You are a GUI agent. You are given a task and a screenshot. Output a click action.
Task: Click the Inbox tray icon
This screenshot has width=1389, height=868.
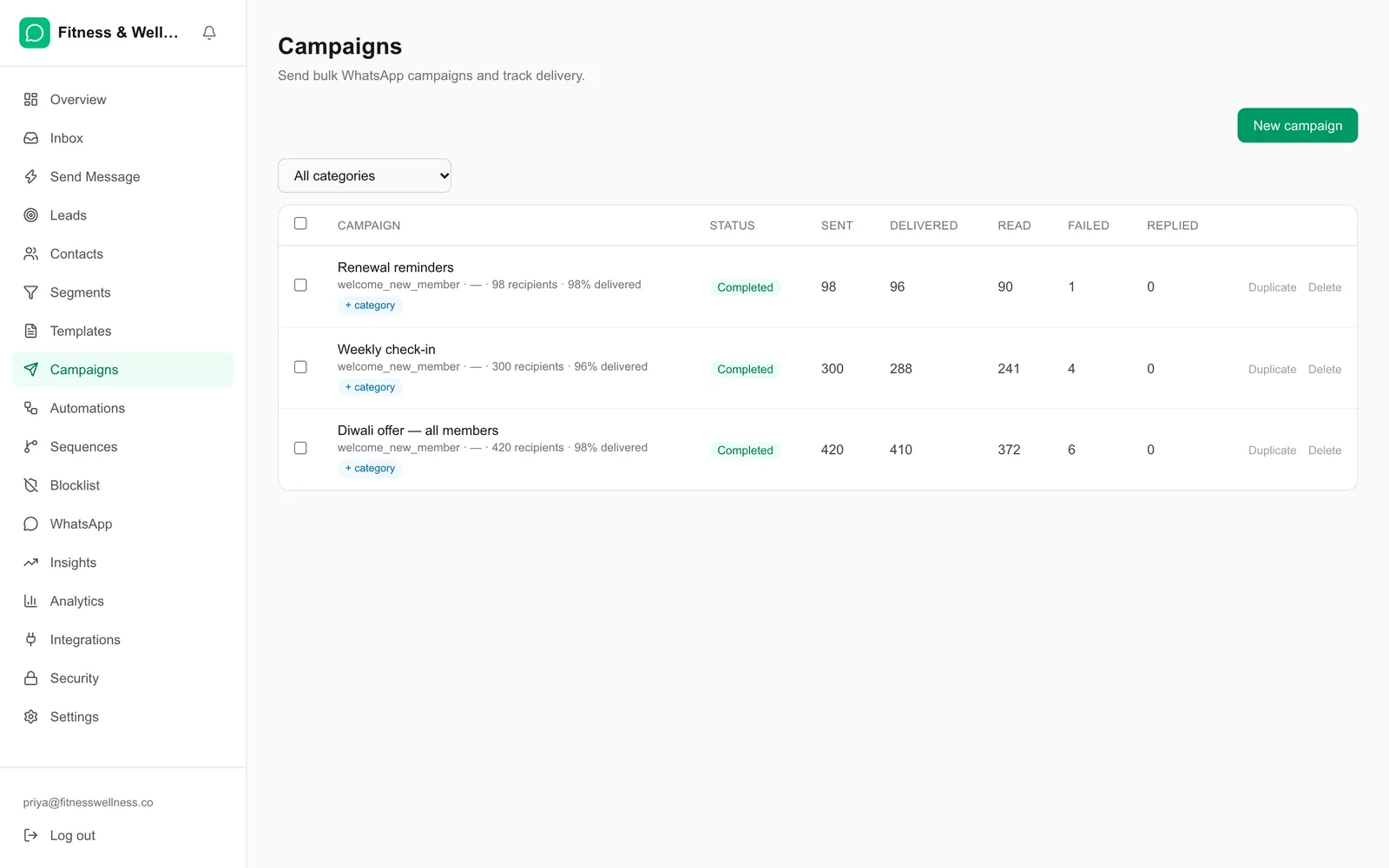31,138
